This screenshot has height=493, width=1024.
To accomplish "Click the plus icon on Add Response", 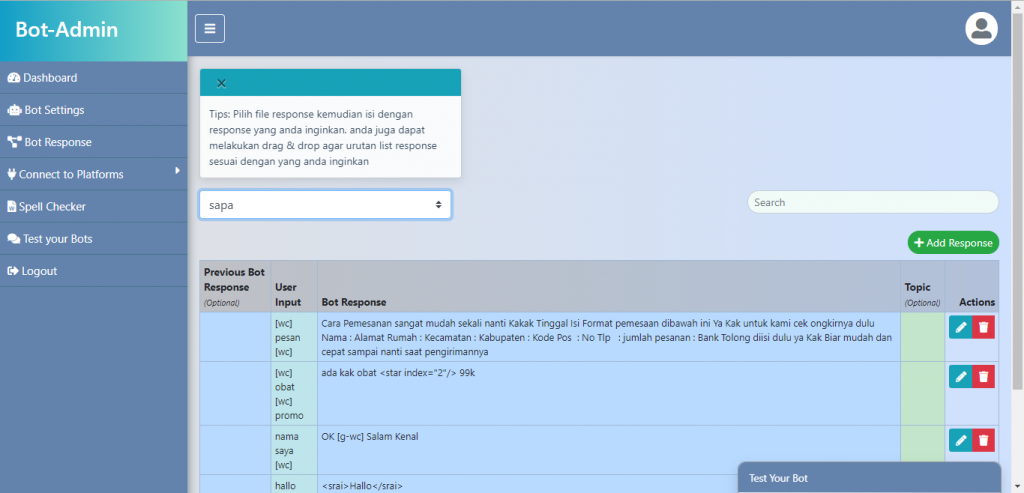I will (x=919, y=243).
